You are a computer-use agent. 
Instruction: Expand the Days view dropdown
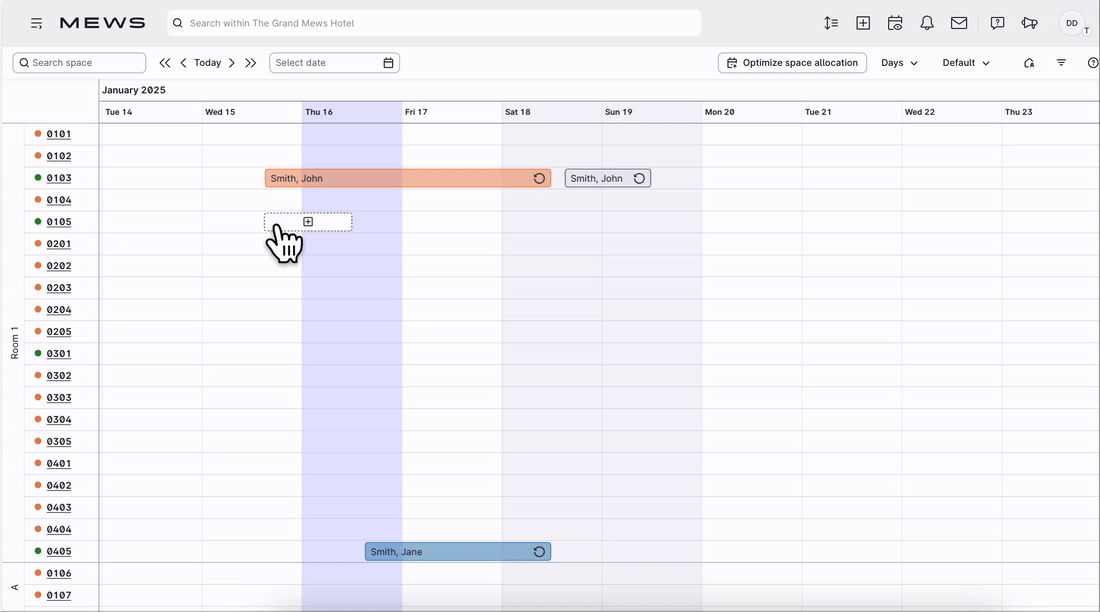899,63
